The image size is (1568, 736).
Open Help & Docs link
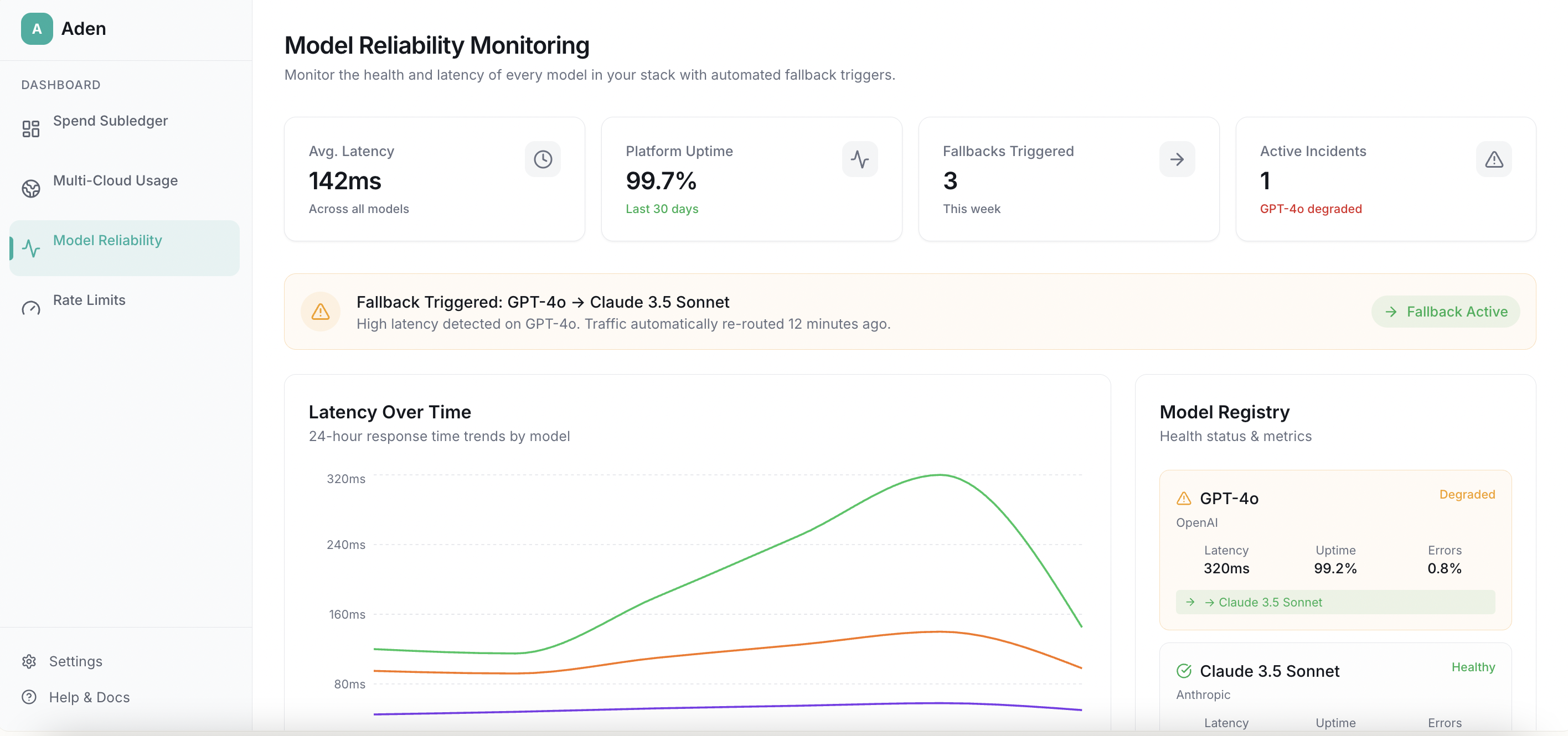coord(89,697)
